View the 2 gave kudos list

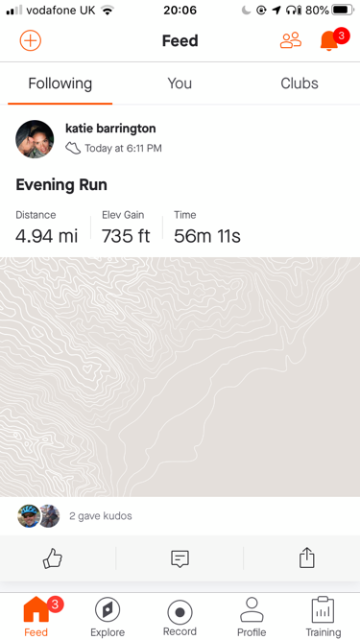(x=100, y=516)
